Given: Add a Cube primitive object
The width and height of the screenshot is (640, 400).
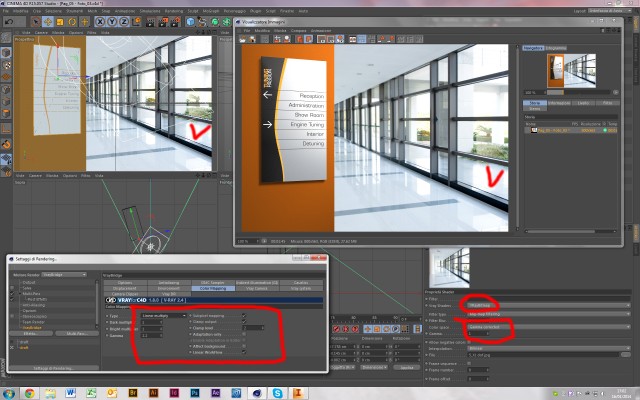Looking at the screenshot, I should click(190, 22).
